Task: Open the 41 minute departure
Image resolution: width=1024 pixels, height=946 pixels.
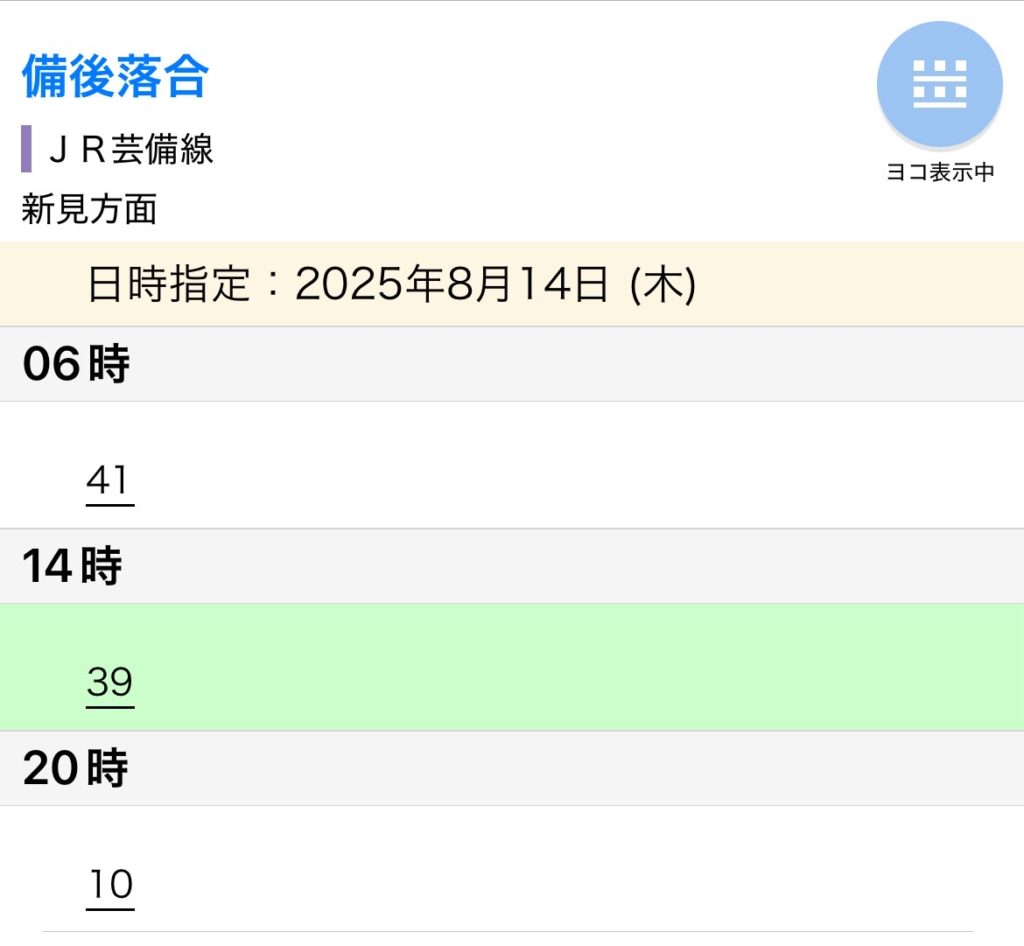Action: [x=109, y=481]
